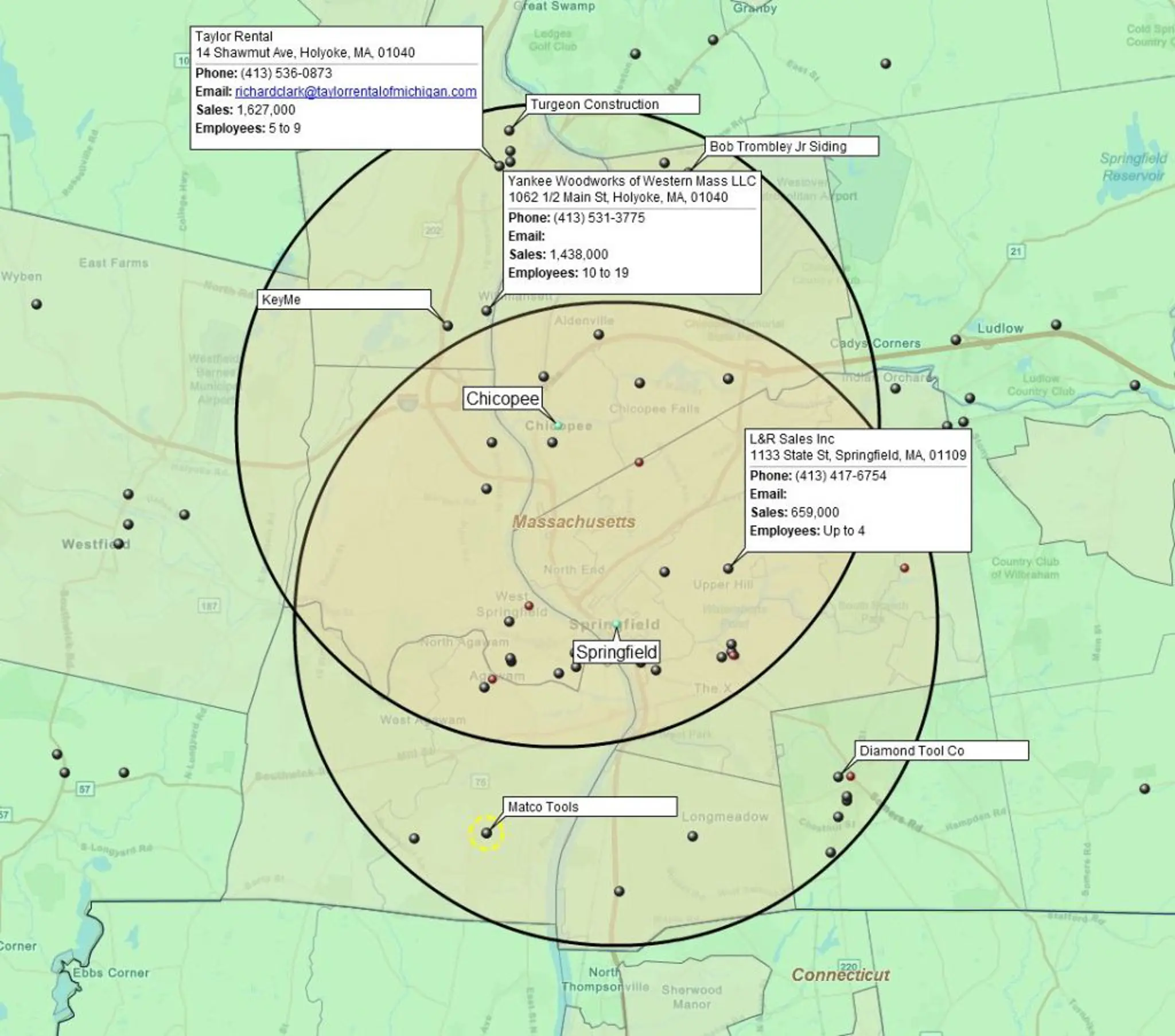This screenshot has width=1175, height=1036.
Task: Click the cyan Chicopee center marker
Action: (x=558, y=426)
